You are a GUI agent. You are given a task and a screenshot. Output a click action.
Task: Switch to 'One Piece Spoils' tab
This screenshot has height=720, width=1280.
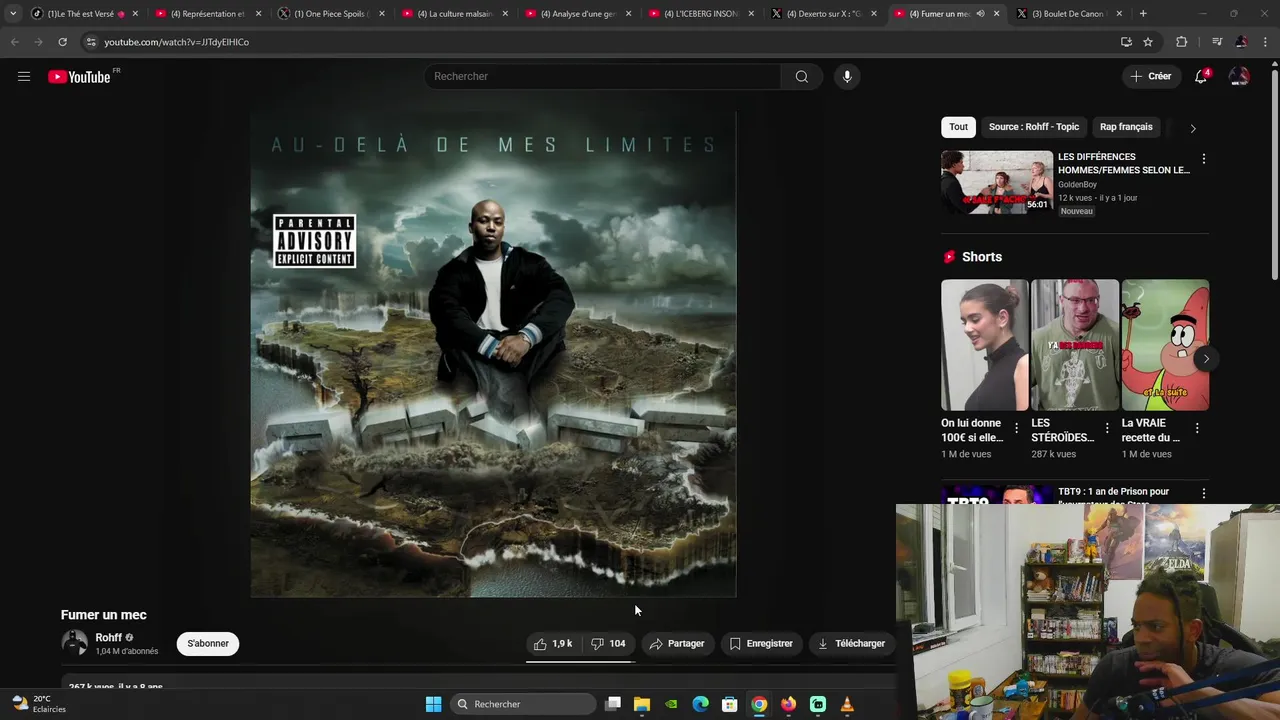coord(330,14)
